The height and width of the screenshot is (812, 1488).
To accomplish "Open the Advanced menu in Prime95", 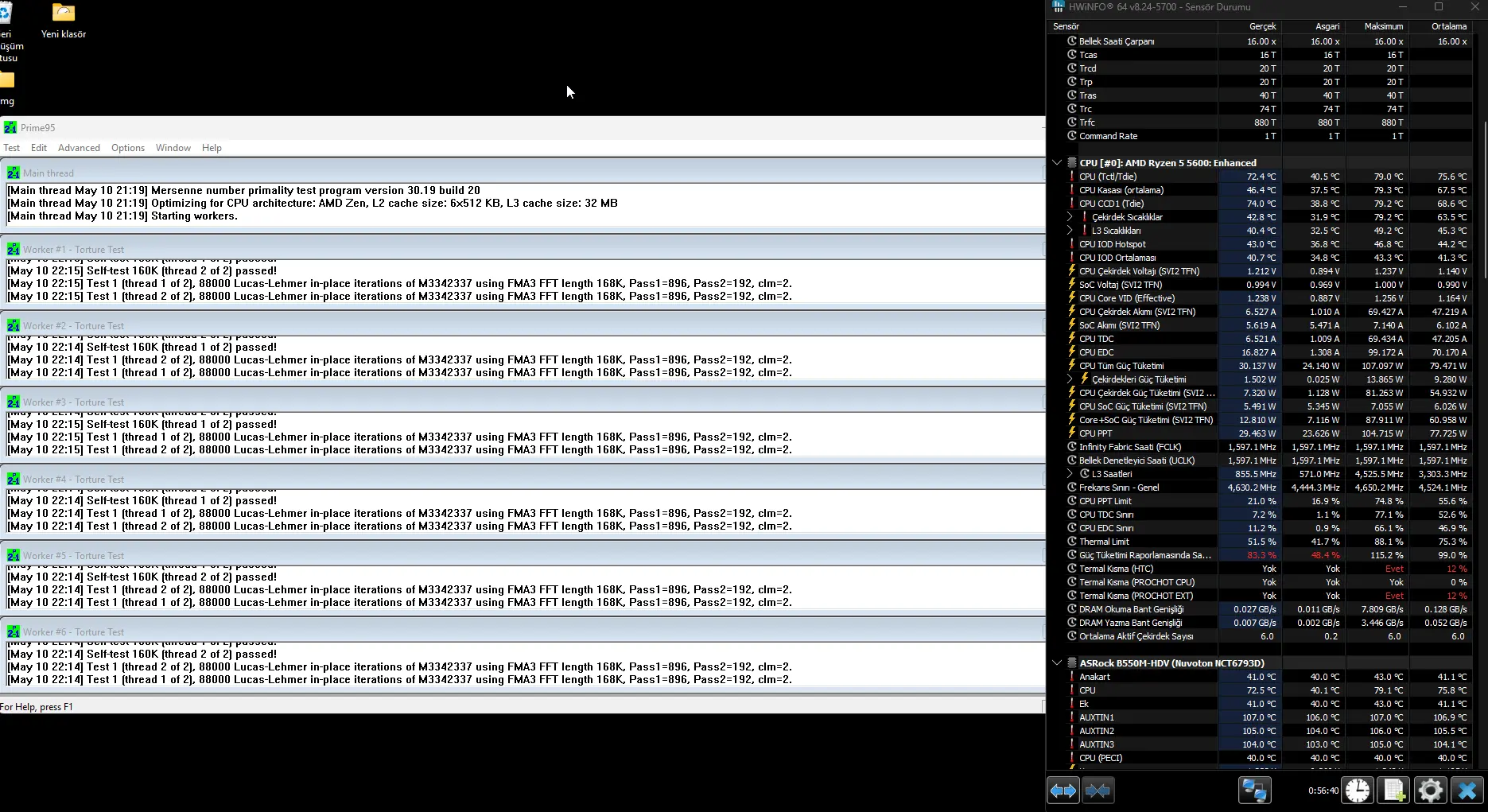I will tap(79, 148).
